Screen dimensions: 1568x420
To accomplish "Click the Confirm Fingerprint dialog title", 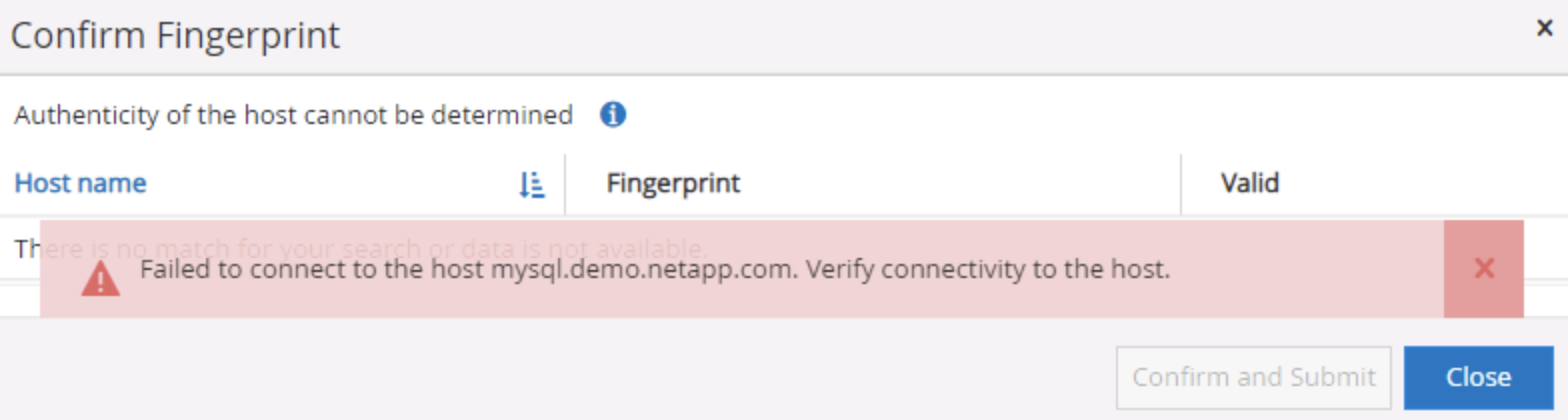I will coord(175,36).
